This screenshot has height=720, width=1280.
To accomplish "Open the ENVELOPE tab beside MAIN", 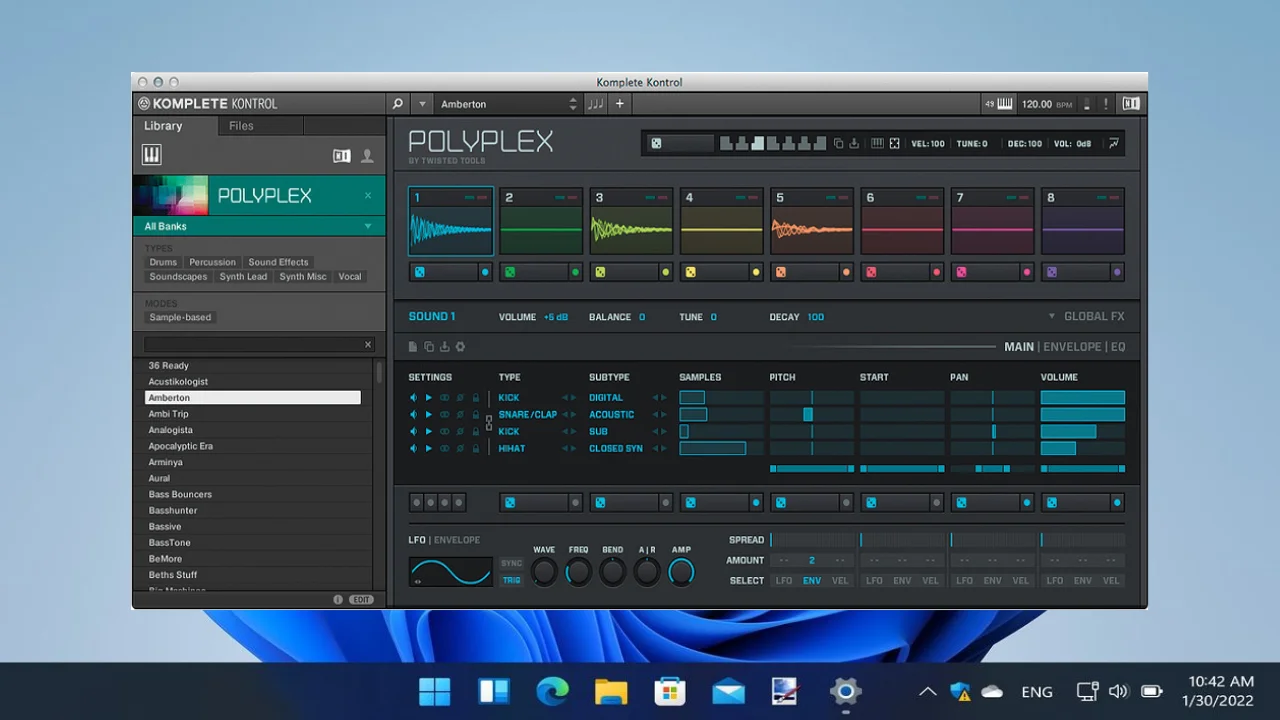I will point(1072,347).
